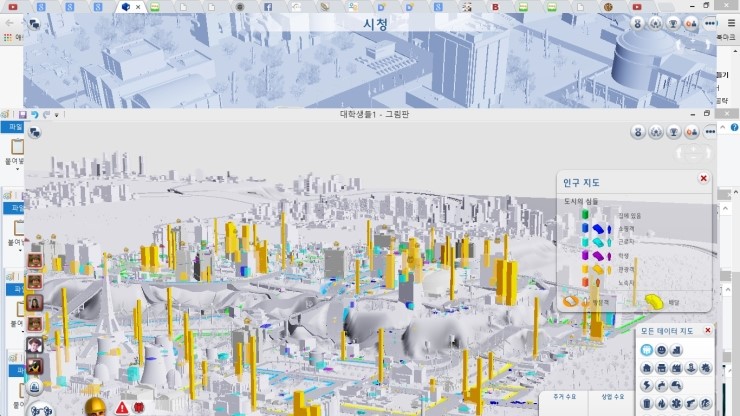Screen dimensions: 740x416
Task: Close the 모든 데이터 지도 panel
Action: click(x=708, y=330)
